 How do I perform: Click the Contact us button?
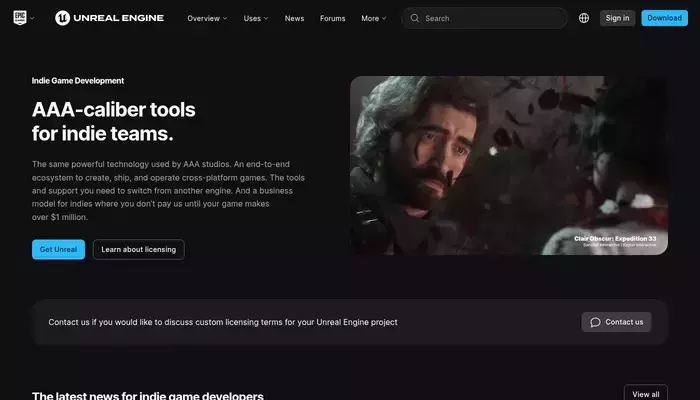tap(616, 322)
